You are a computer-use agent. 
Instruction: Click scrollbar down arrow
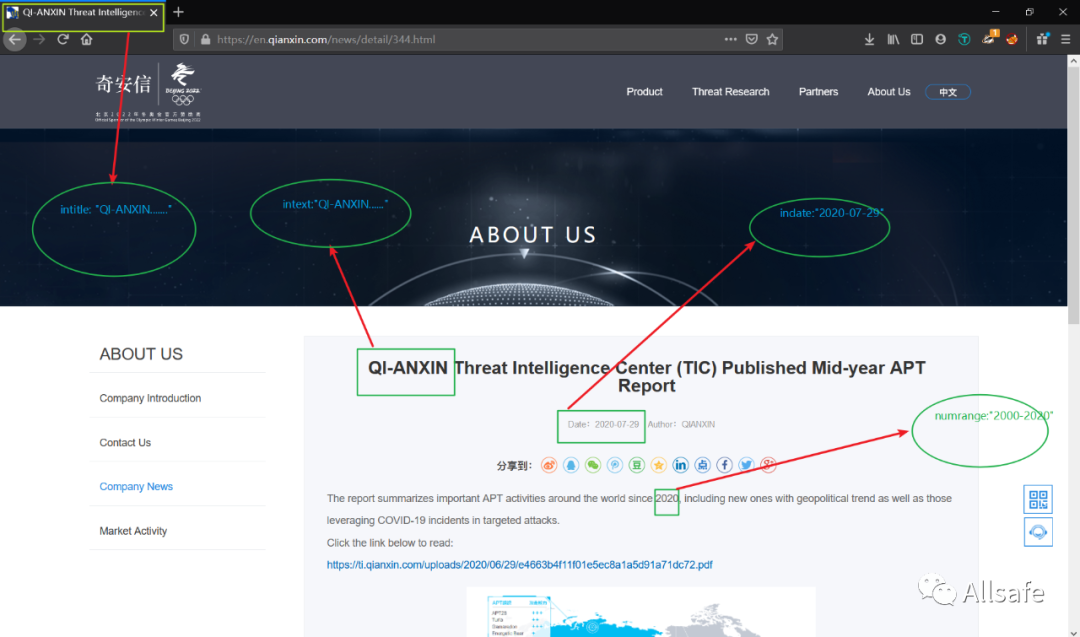(x=1073, y=631)
